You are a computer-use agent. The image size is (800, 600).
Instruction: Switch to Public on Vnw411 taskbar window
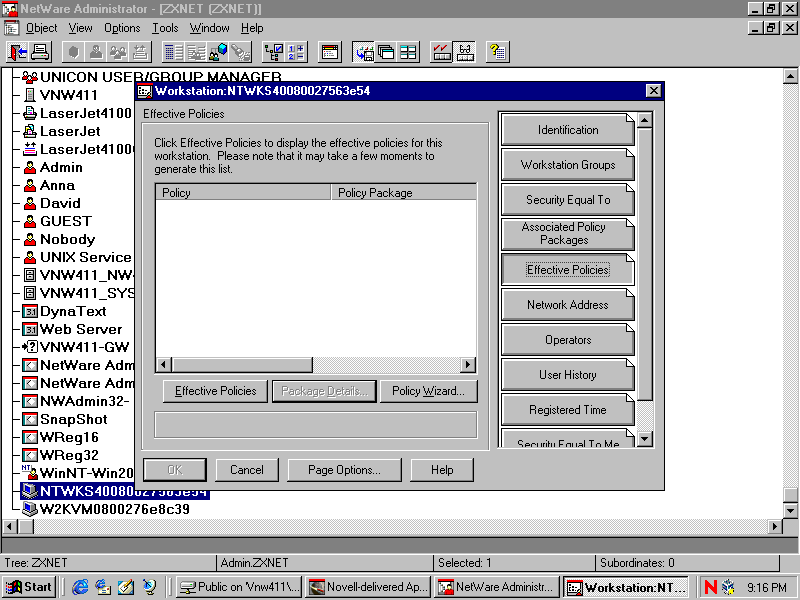pyautogui.click(x=239, y=587)
